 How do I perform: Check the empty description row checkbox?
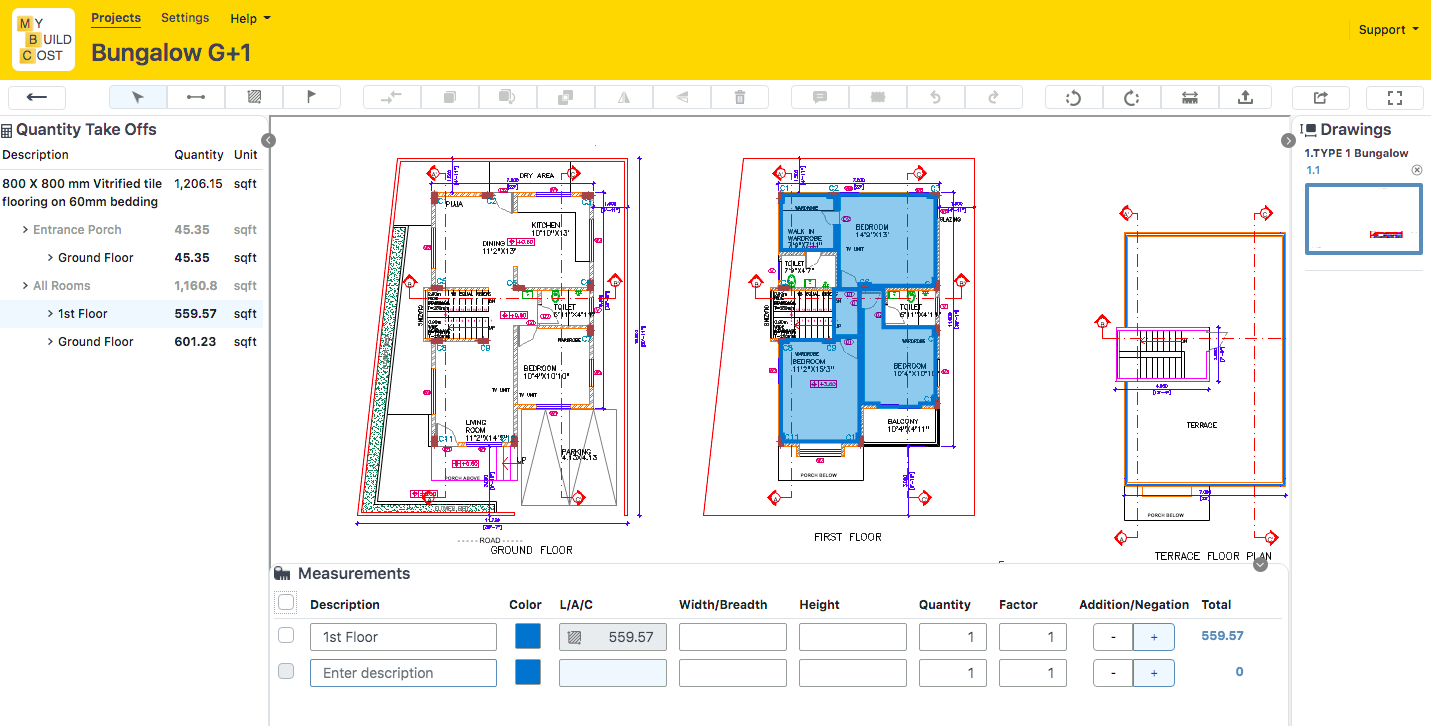click(x=286, y=671)
